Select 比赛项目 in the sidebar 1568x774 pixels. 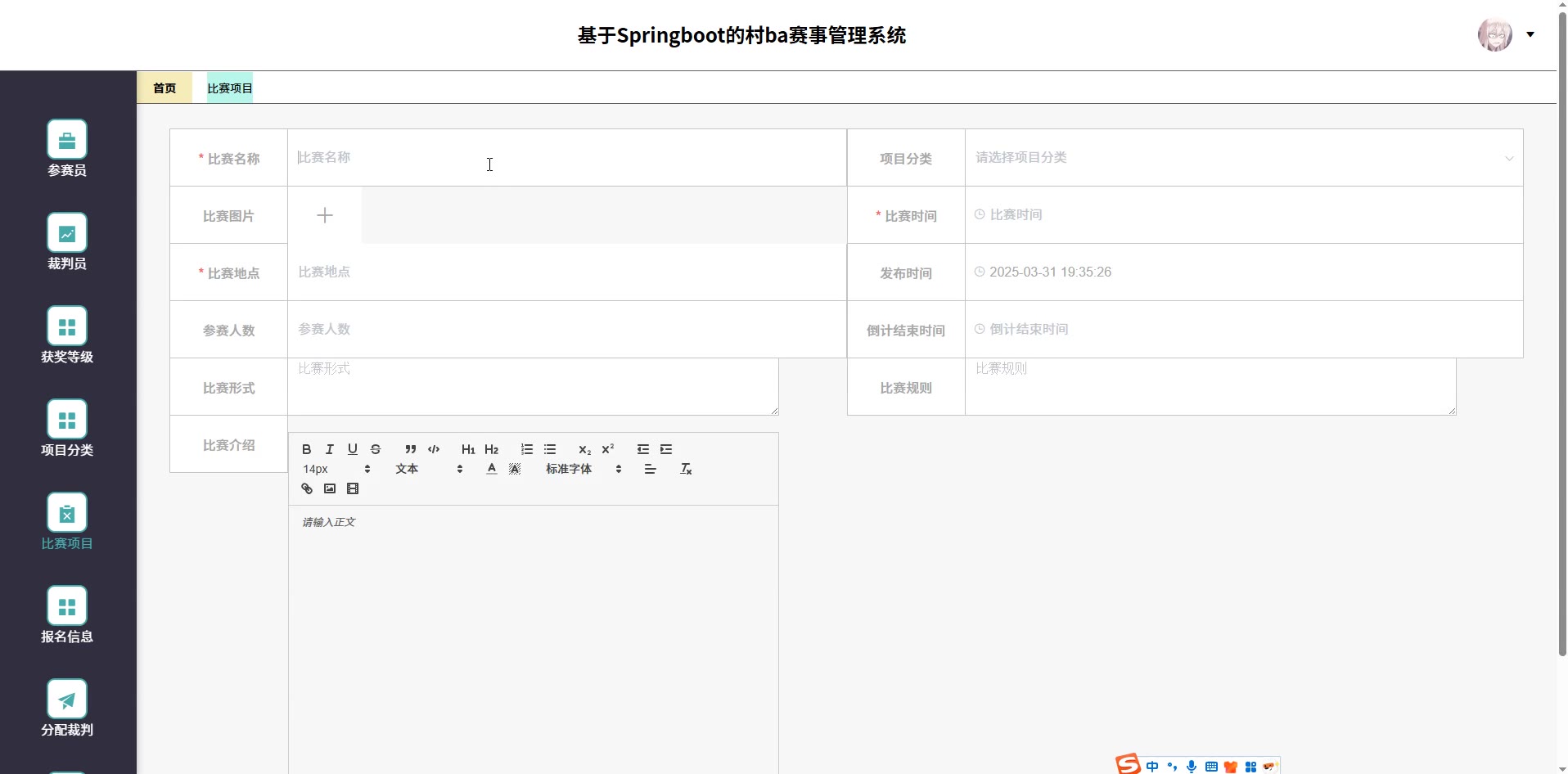(x=67, y=522)
